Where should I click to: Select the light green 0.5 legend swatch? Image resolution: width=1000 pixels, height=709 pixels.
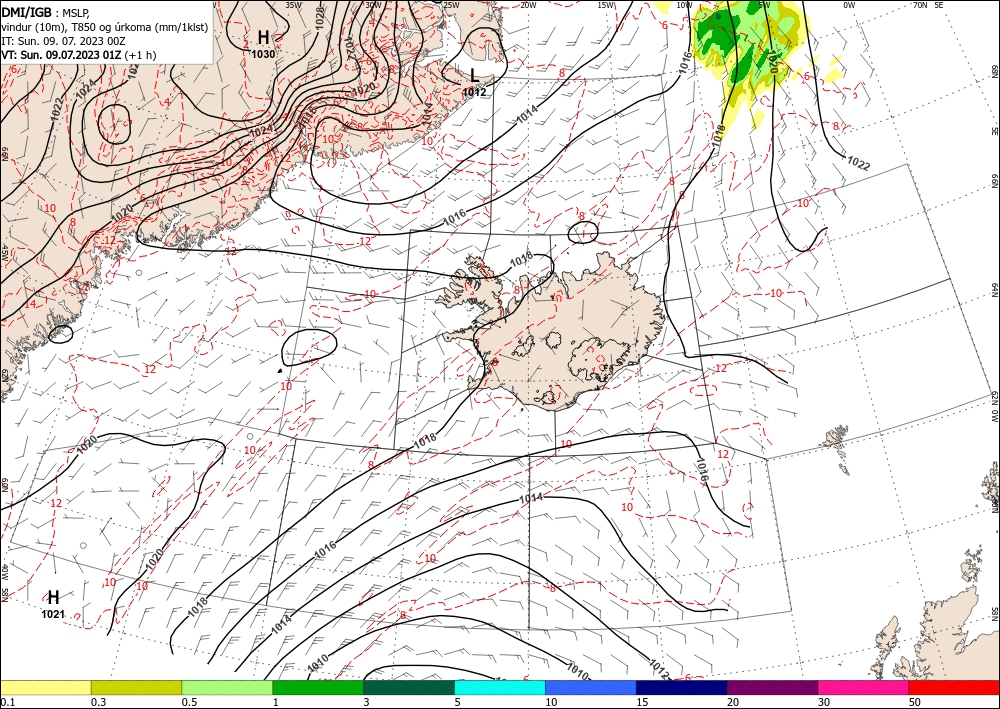pyautogui.click(x=227, y=687)
